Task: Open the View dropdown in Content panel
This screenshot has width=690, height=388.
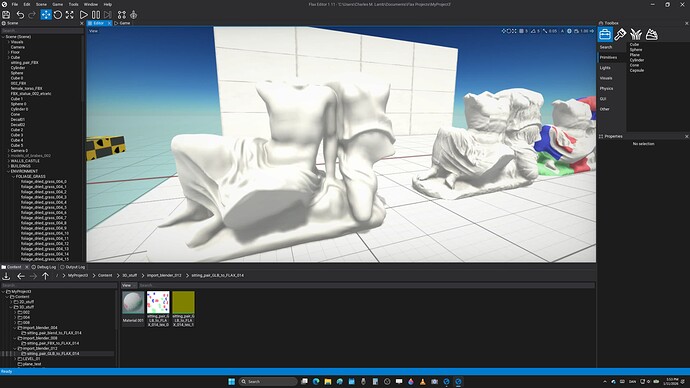Action: pos(128,285)
